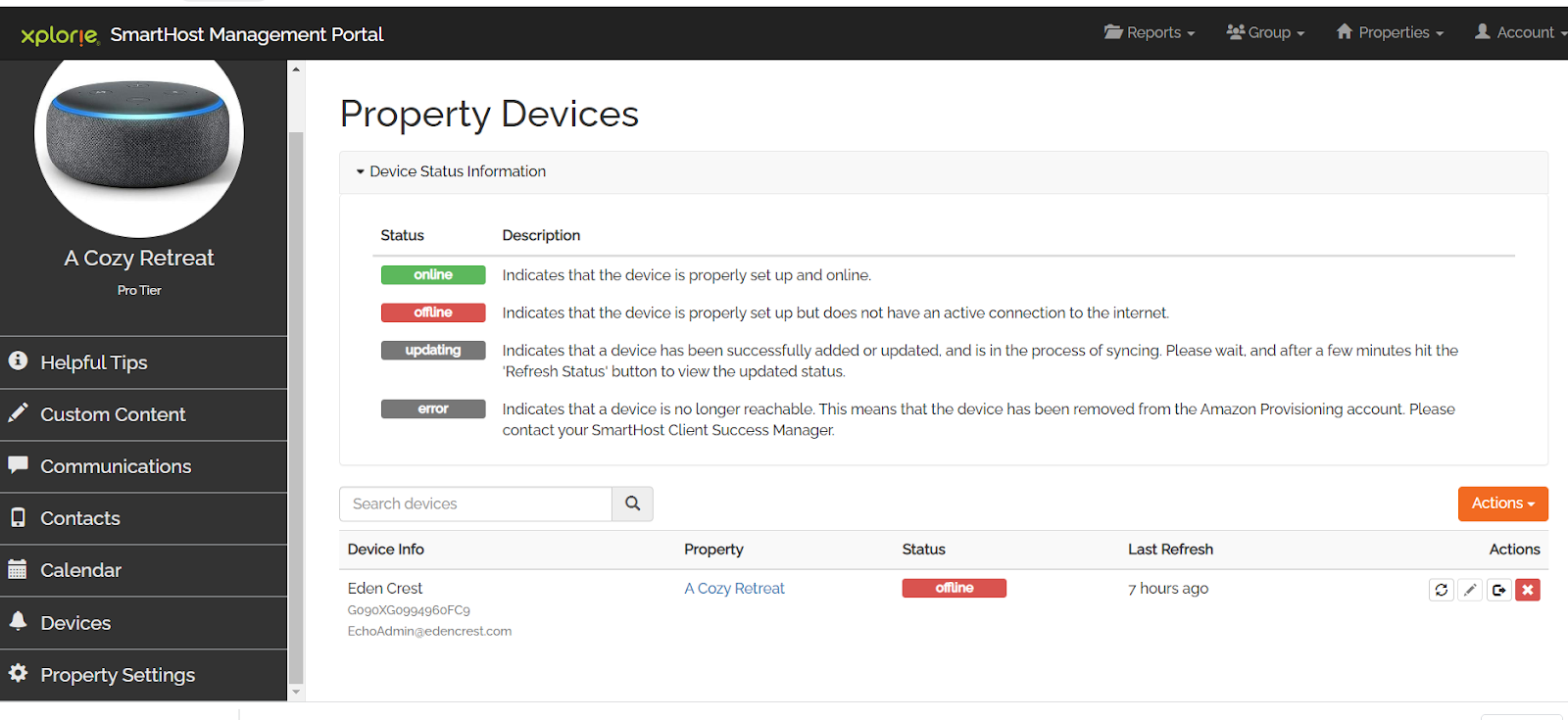Click the 7 hours ago refresh time

[1168, 589]
